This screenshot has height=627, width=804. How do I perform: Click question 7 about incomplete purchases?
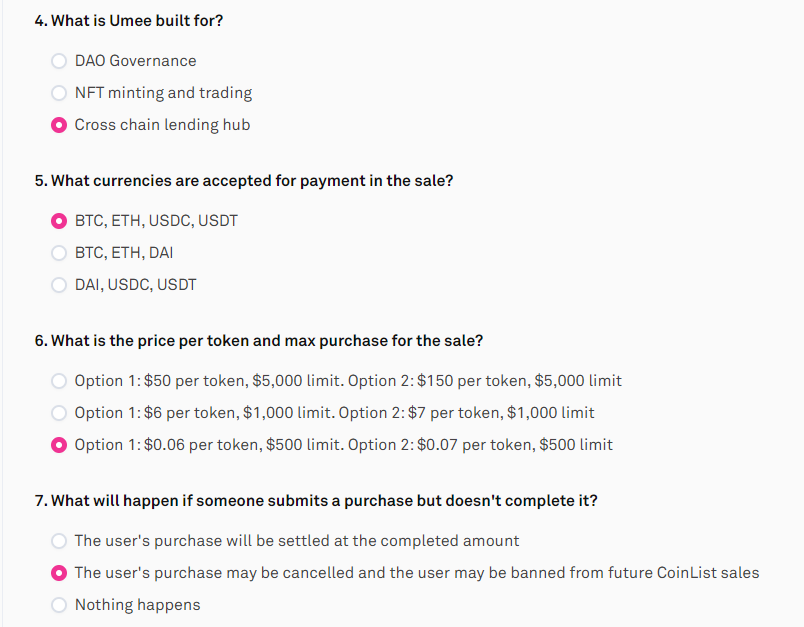click(x=316, y=501)
